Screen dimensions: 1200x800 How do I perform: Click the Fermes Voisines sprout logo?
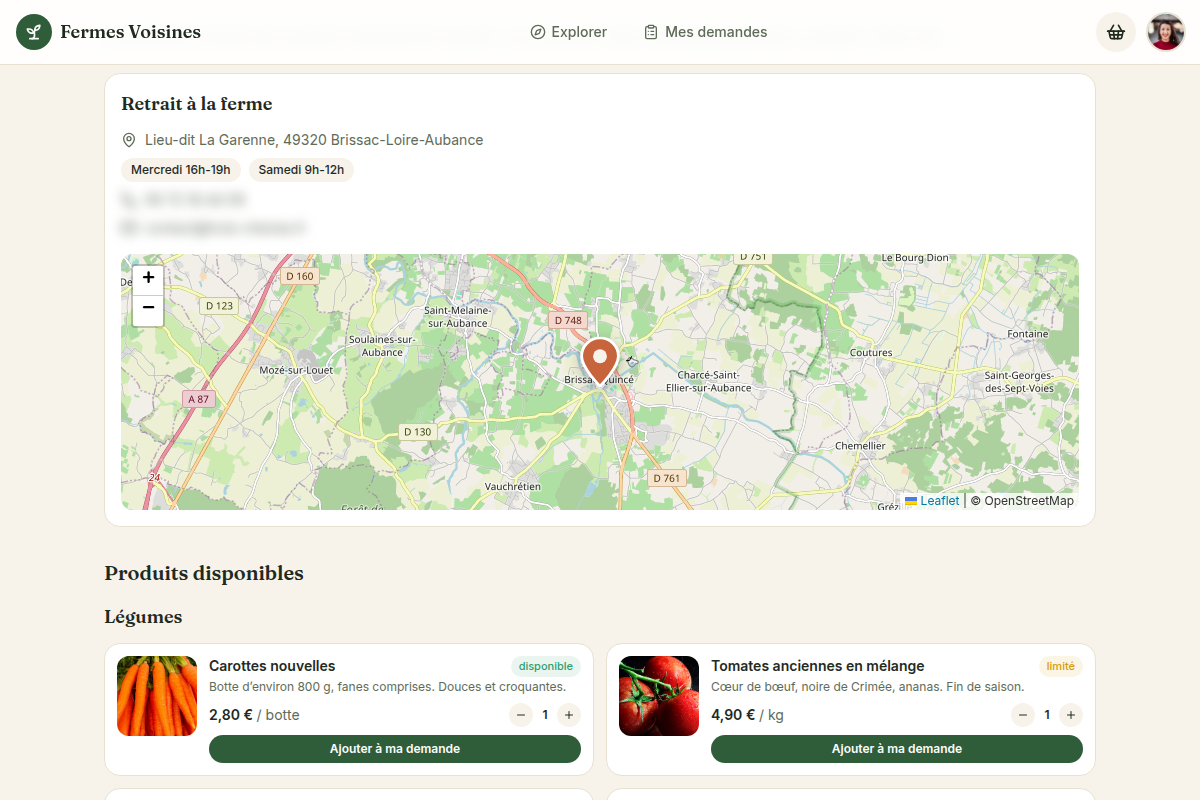click(34, 32)
